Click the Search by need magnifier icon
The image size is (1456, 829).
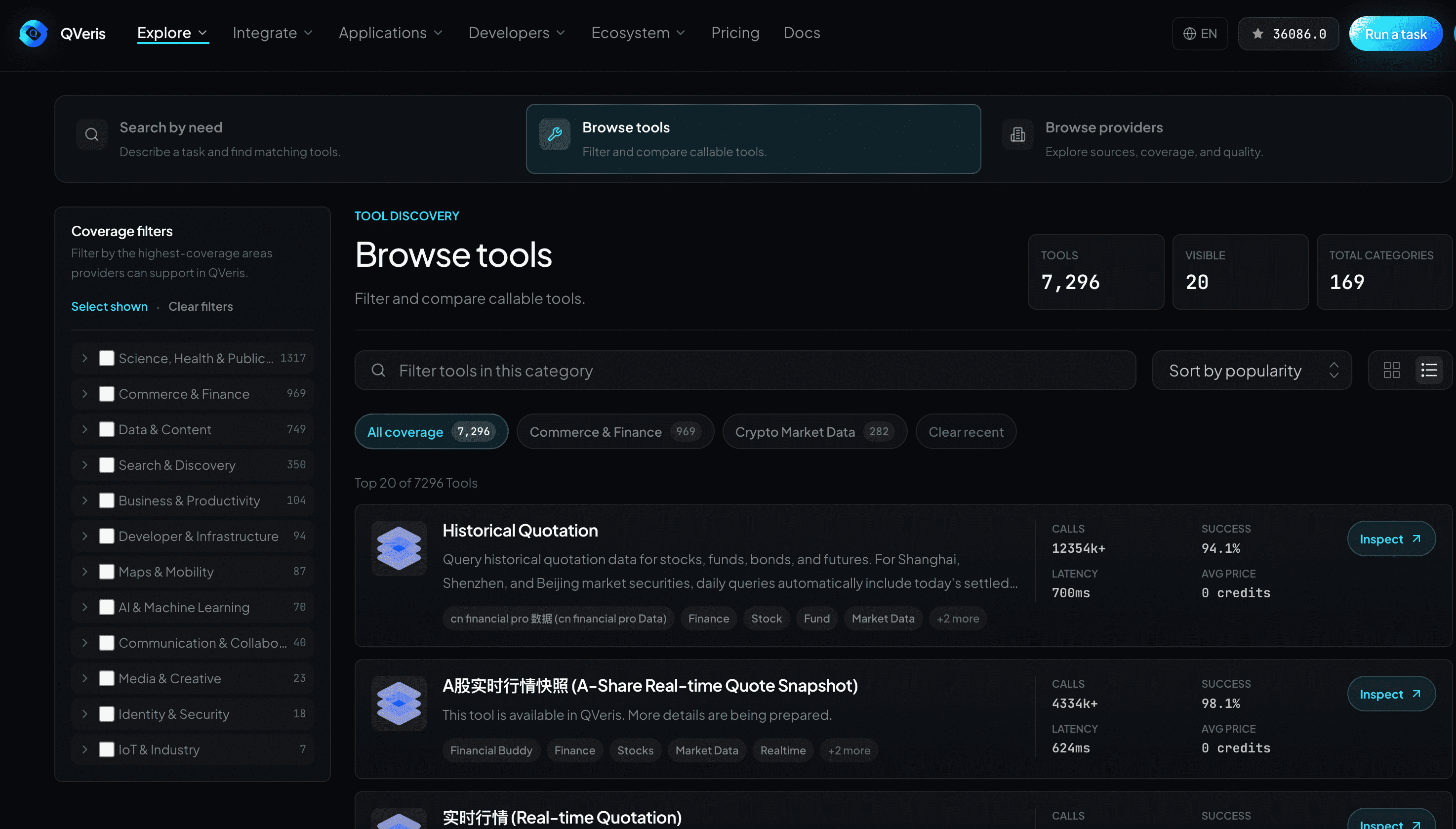(x=92, y=134)
